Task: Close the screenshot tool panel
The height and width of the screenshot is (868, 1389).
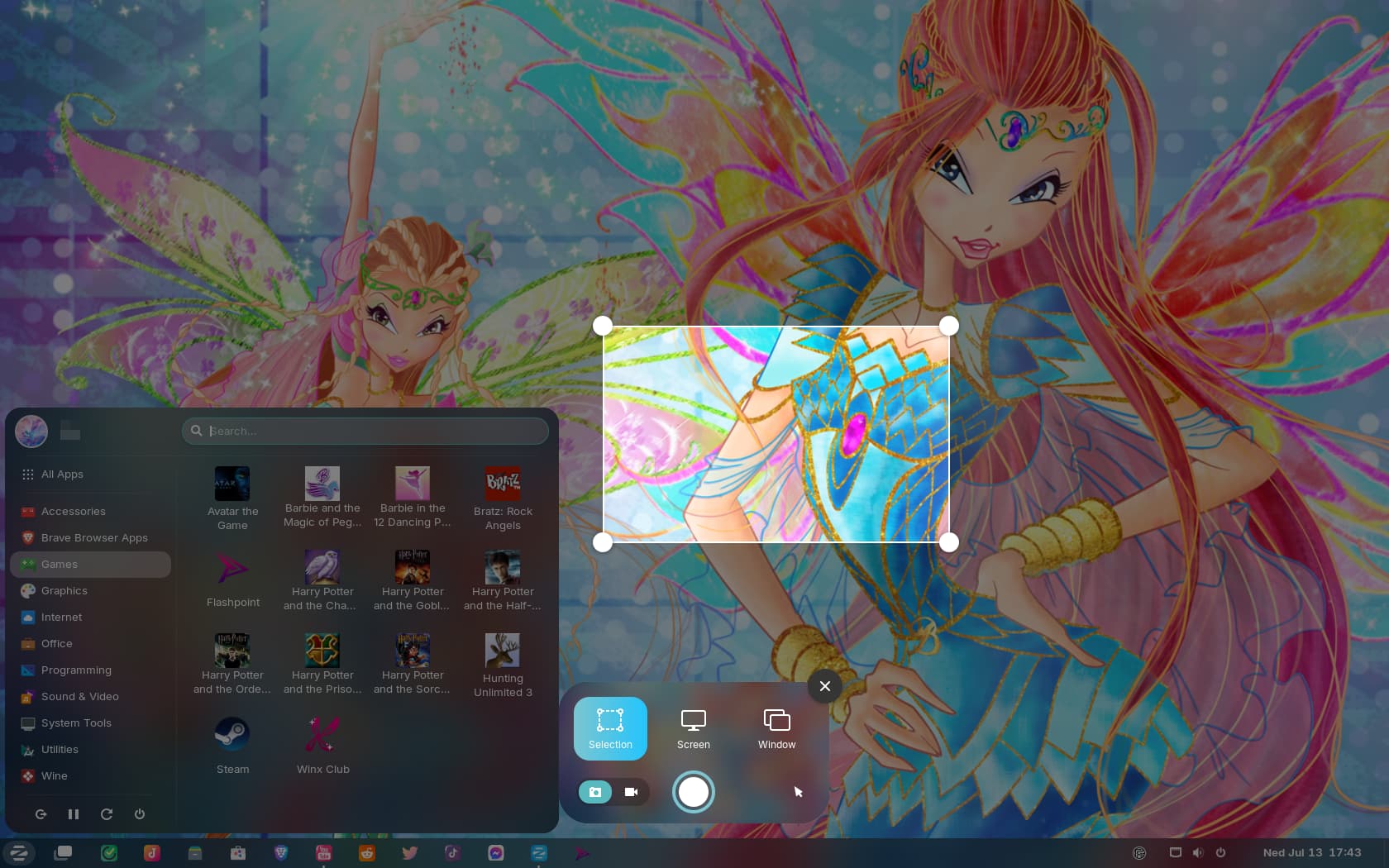Action: (x=824, y=686)
